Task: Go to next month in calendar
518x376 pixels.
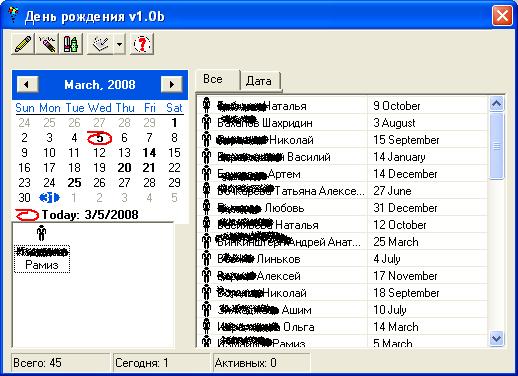Action: (x=171, y=84)
